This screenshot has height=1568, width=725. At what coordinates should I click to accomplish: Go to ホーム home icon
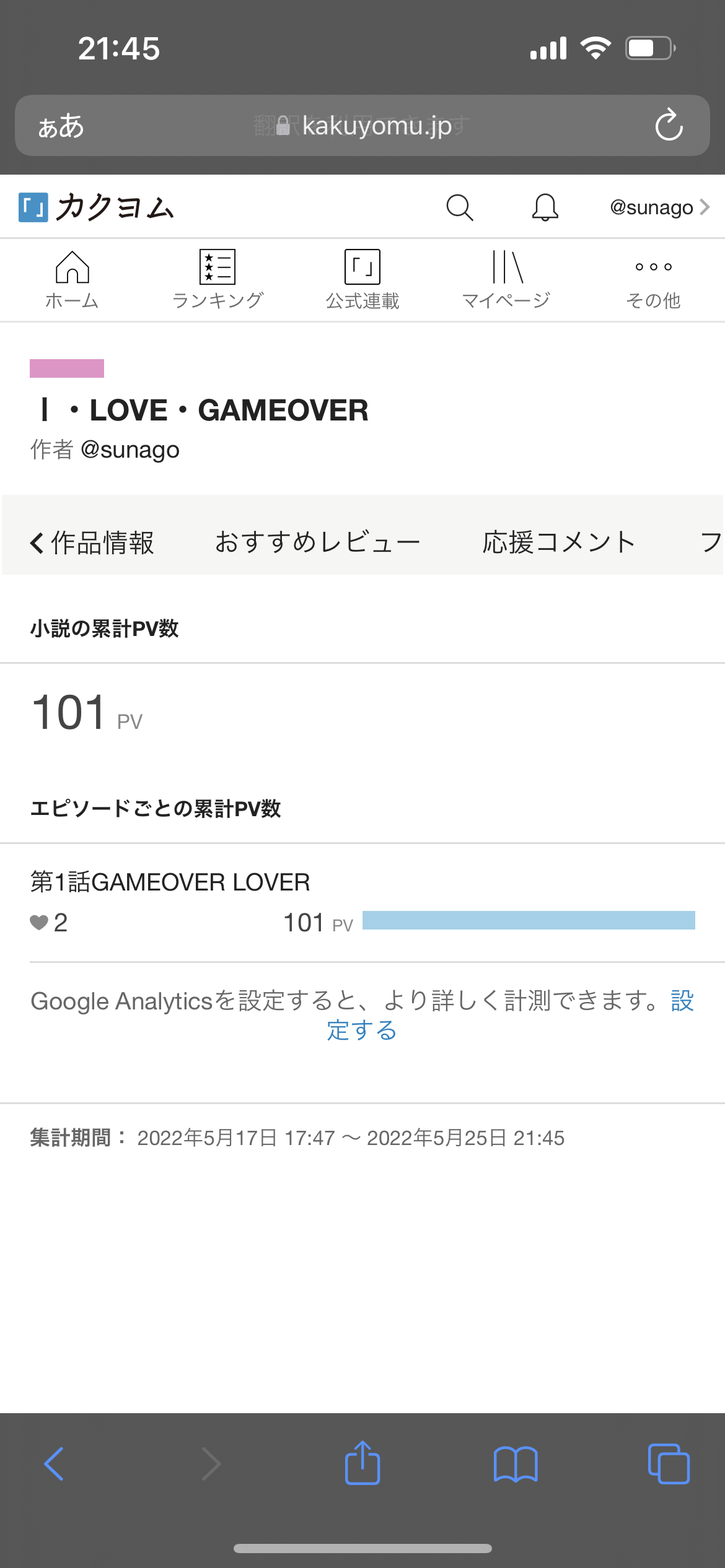pos(72,279)
